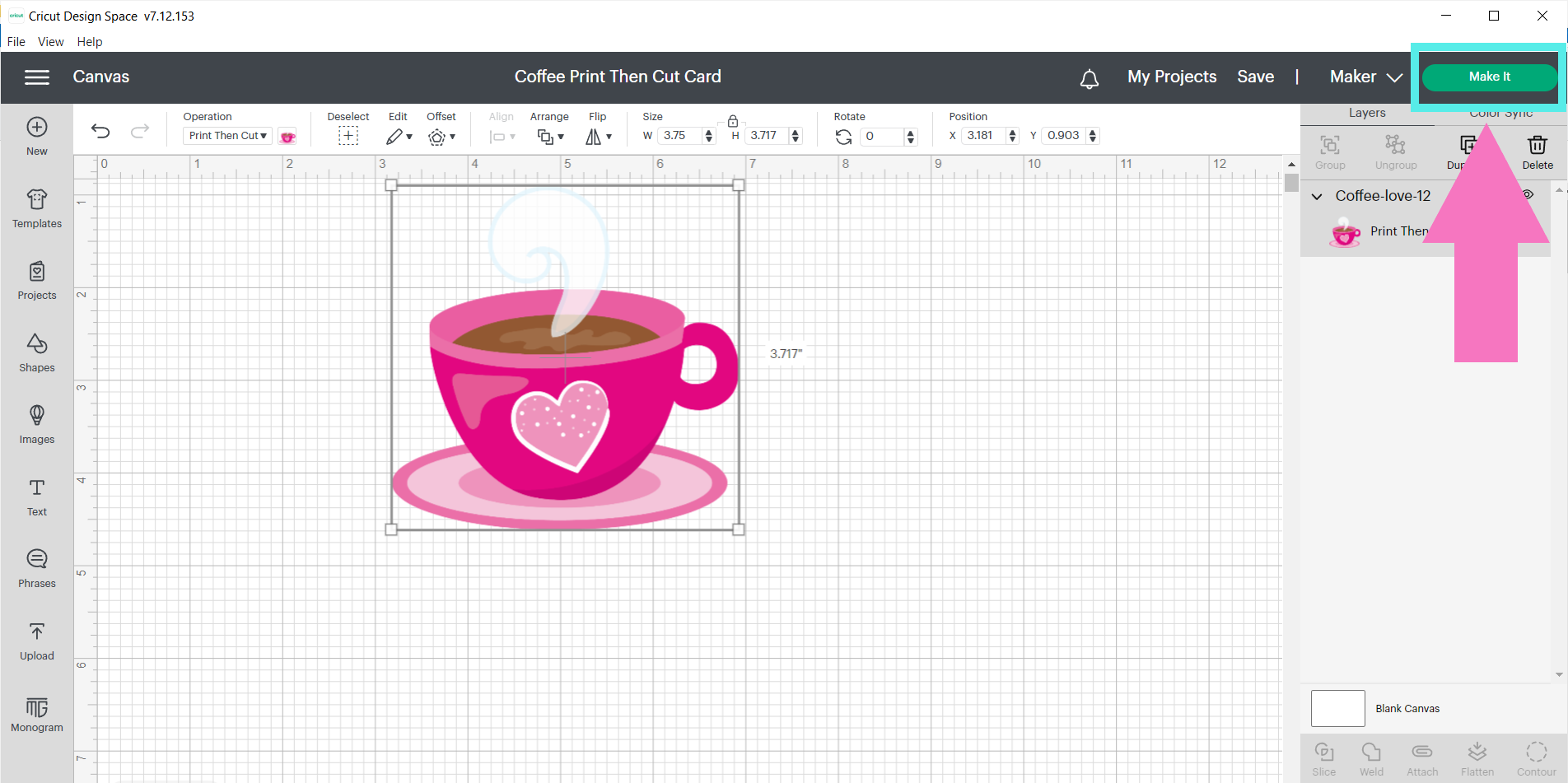Open My Projects
This screenshot has height=783, width=1568.
(1172, 77)
